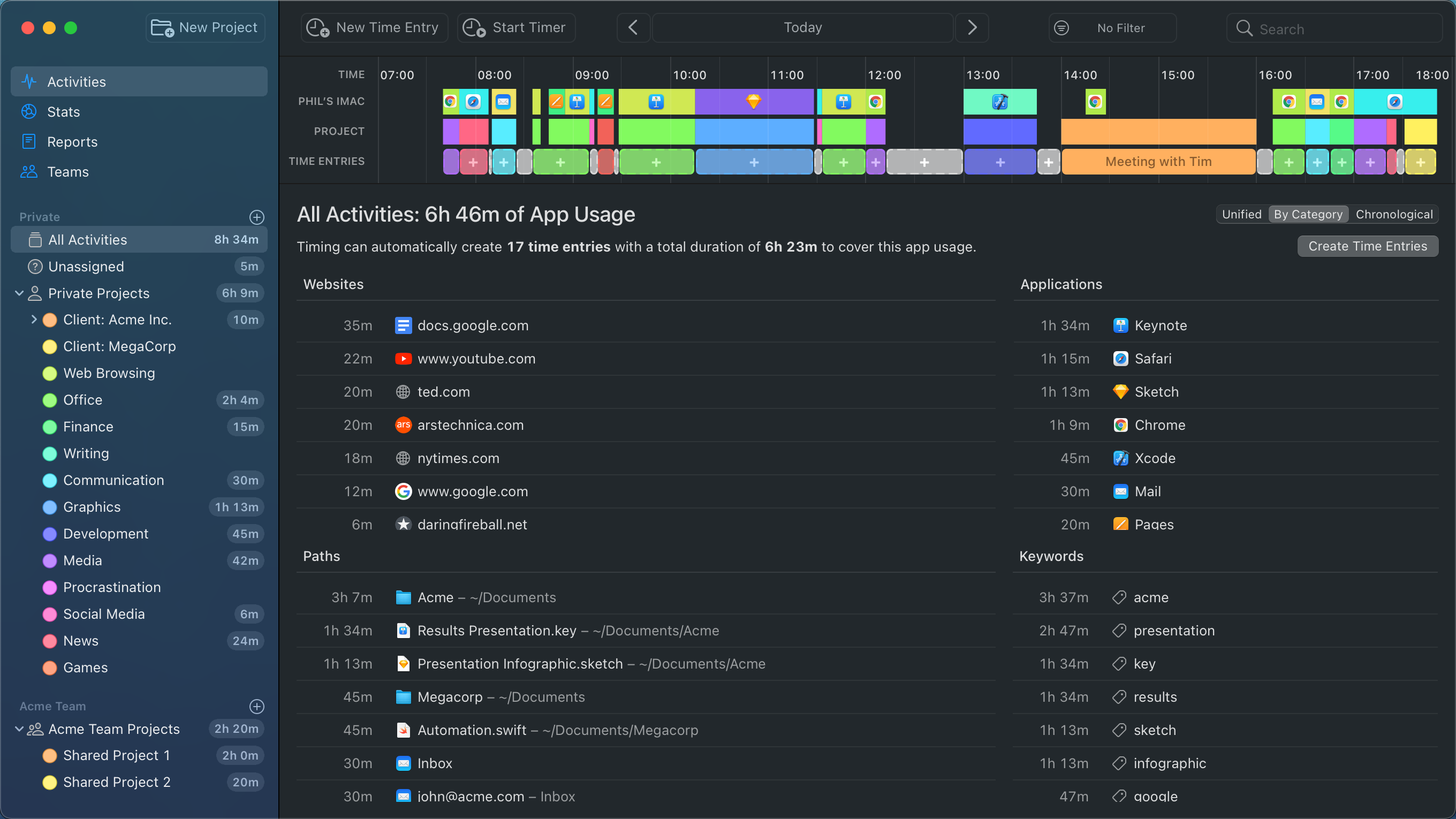Select the By Category view mode
This screenshot has width=1456, height=819.
[x=1308, y=214]
